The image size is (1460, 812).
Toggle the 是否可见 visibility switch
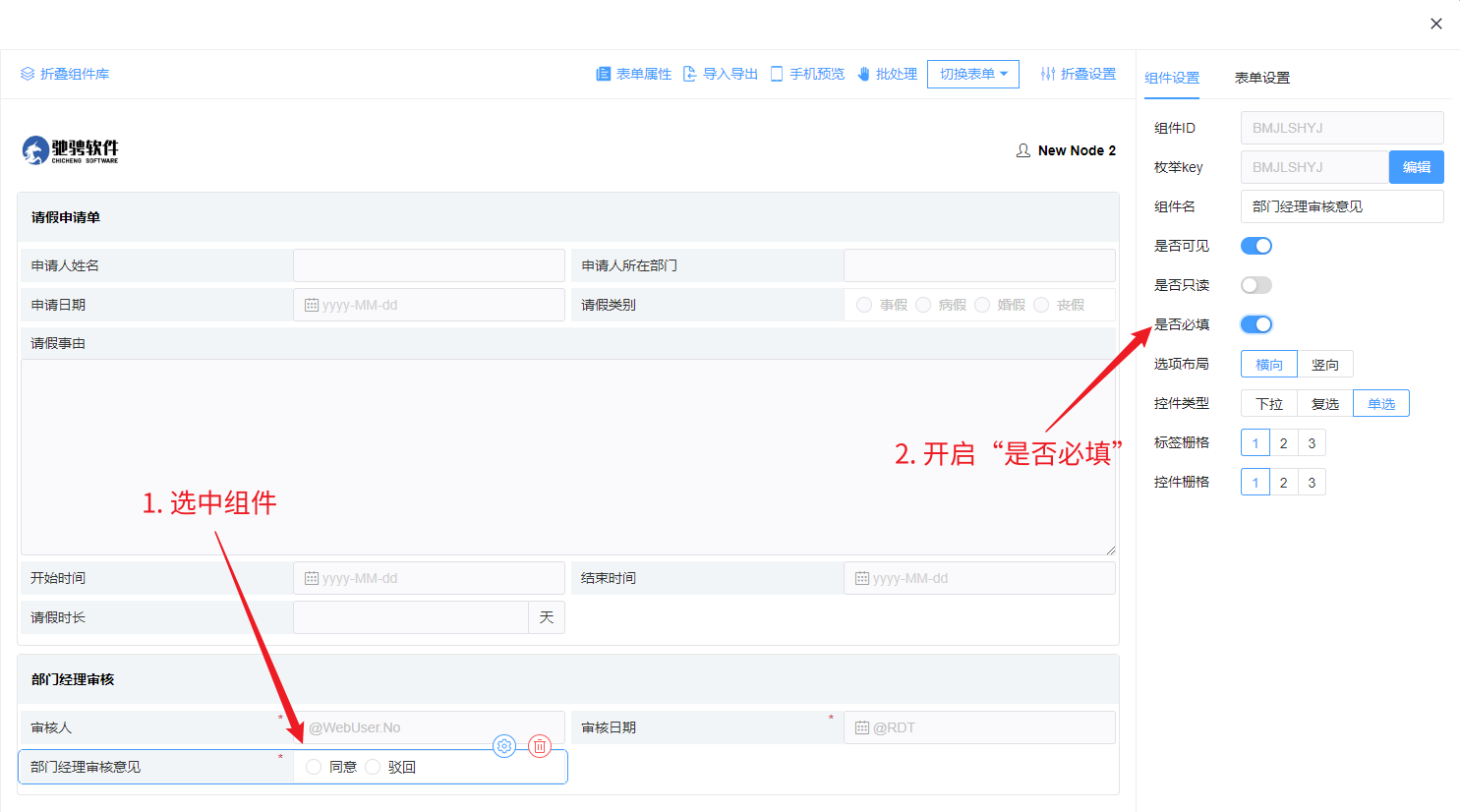click(x=1256, y=246)
